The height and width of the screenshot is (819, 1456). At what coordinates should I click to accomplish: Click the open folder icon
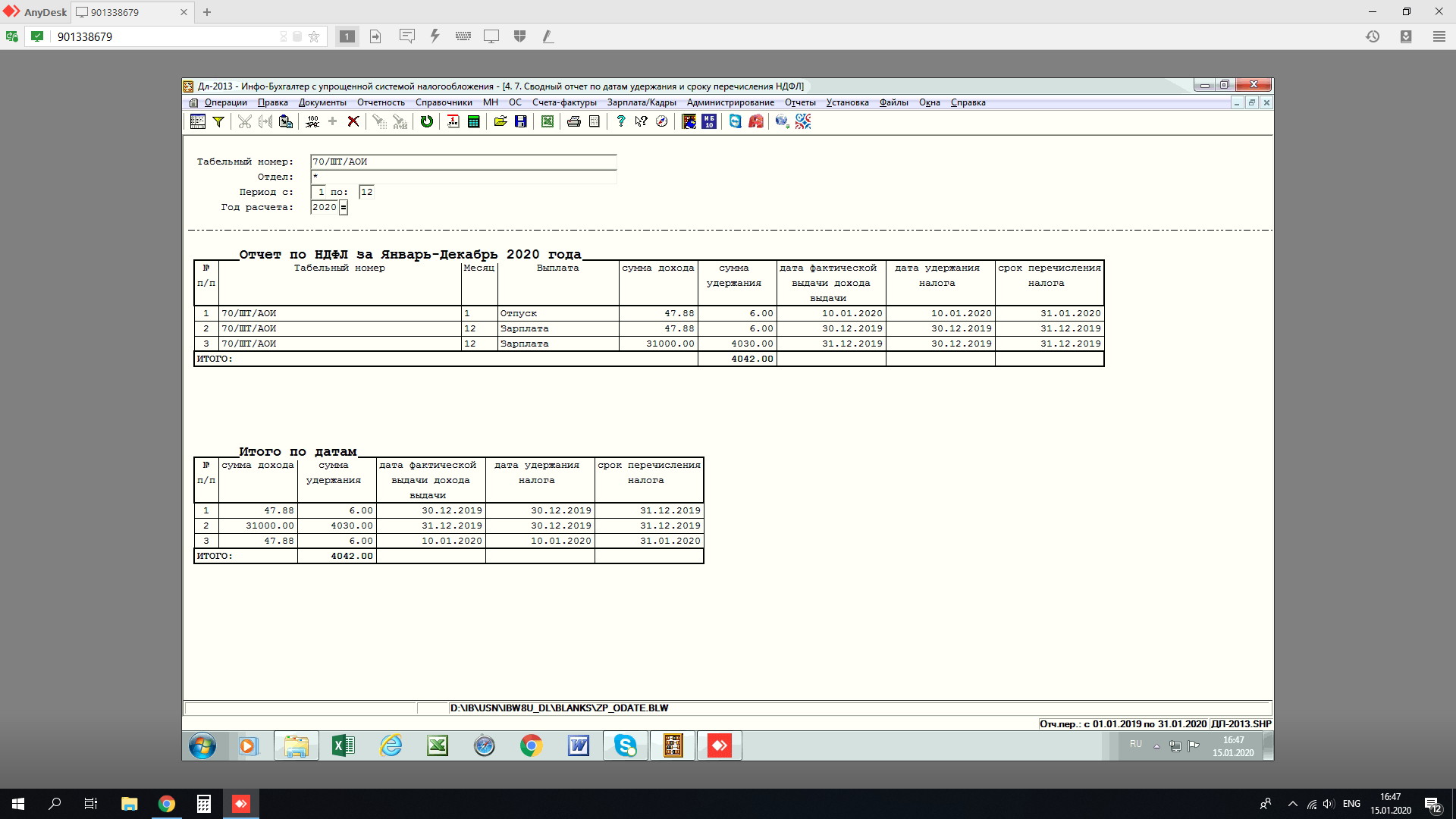500,121
